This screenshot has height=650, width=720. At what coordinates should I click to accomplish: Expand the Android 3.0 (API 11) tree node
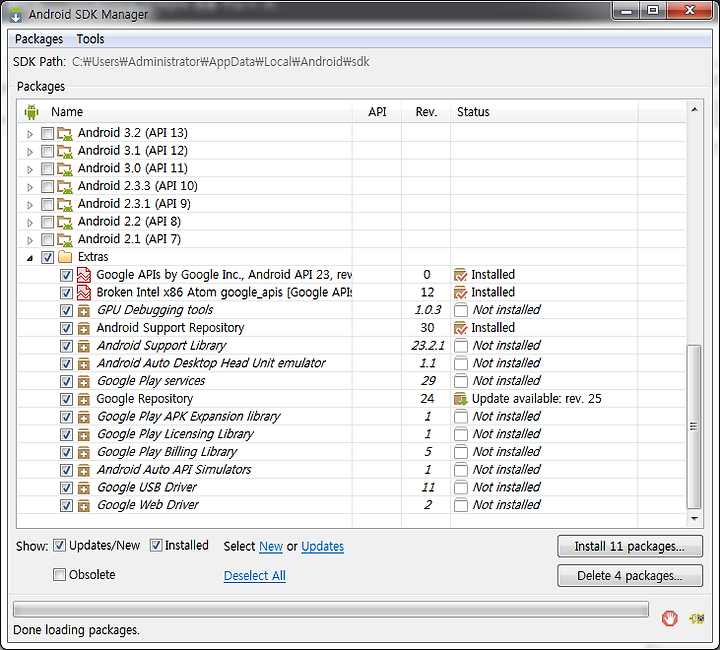click(x=30, y=169)
